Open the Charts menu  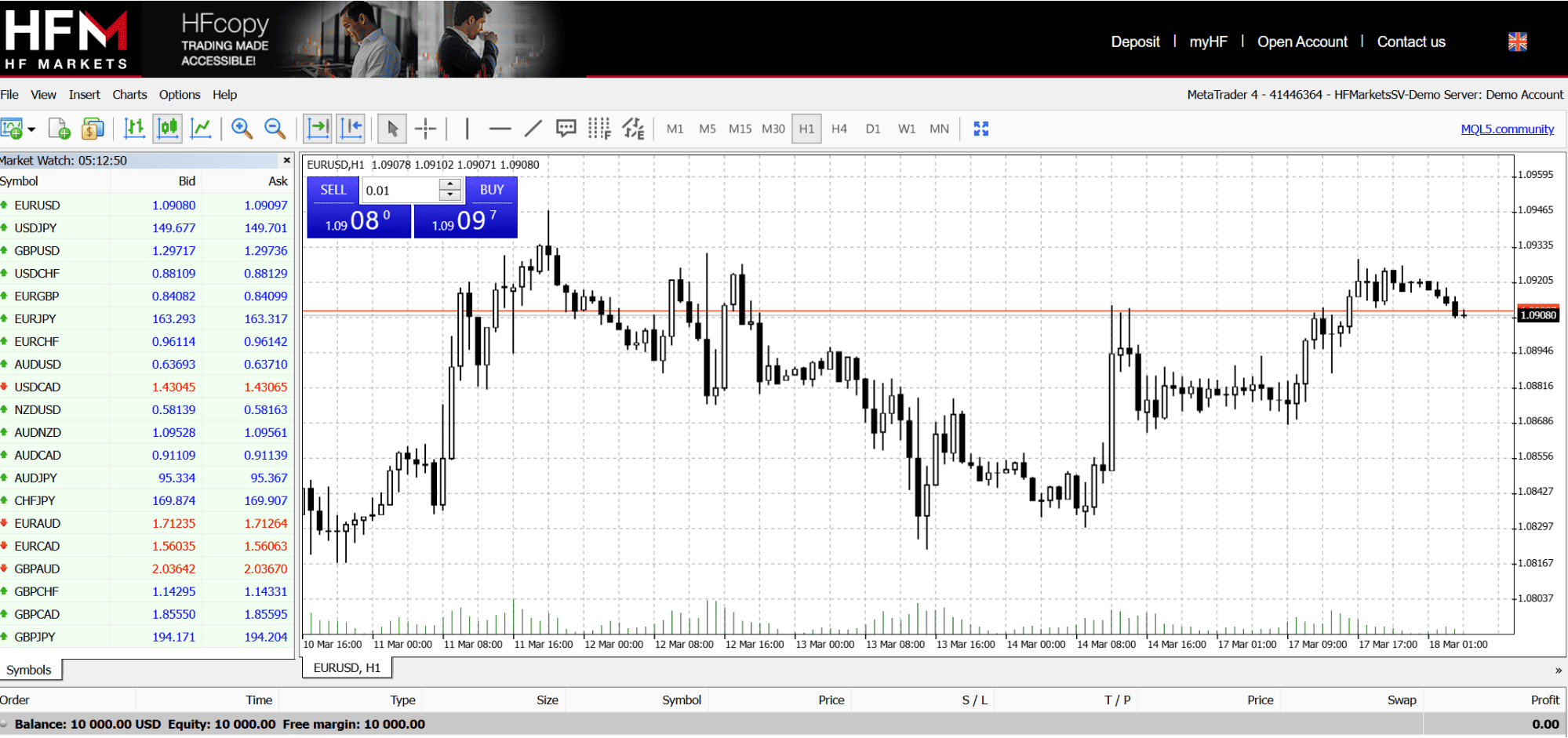[129, 95]
